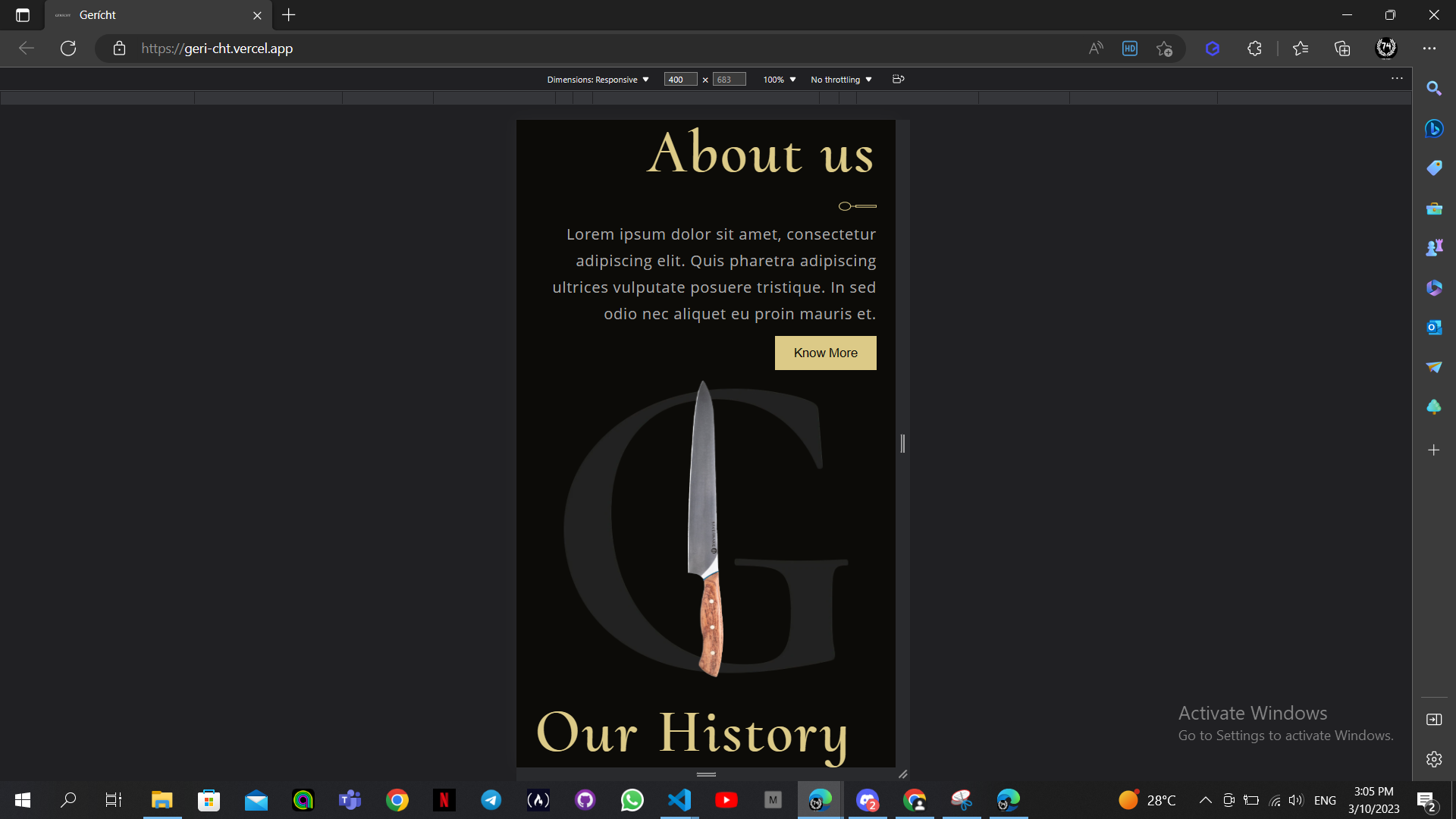Open Shopping in the Edge sidebar
1456x819 pixels.
pos(1435,168)
